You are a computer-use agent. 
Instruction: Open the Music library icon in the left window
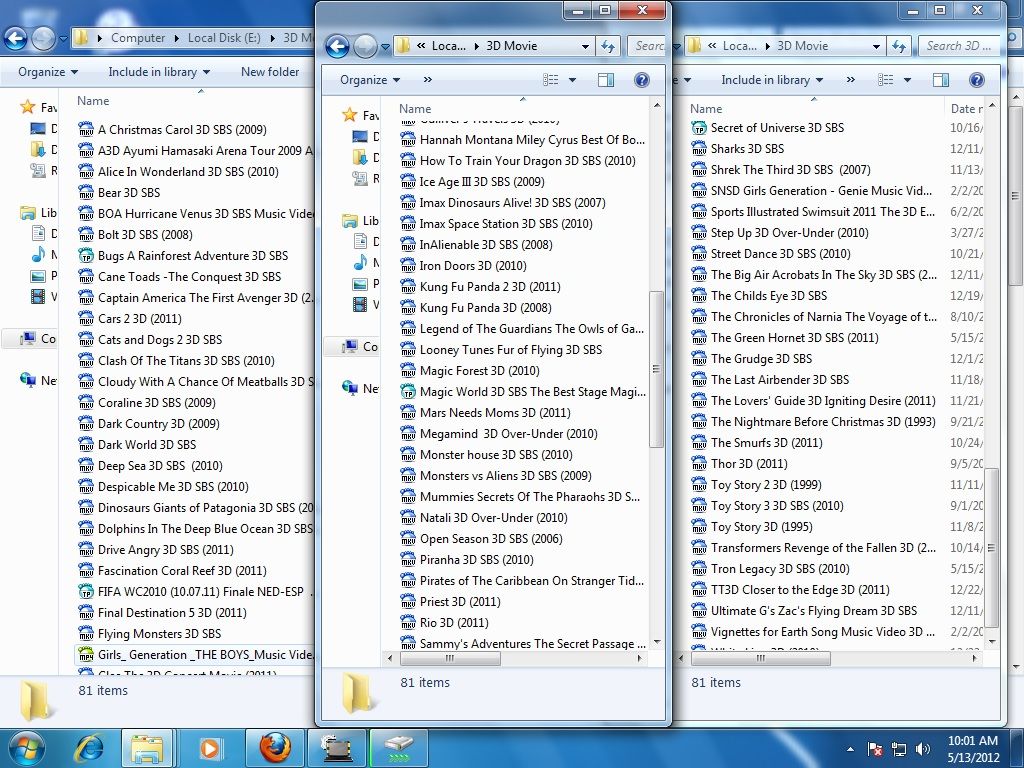39,254
